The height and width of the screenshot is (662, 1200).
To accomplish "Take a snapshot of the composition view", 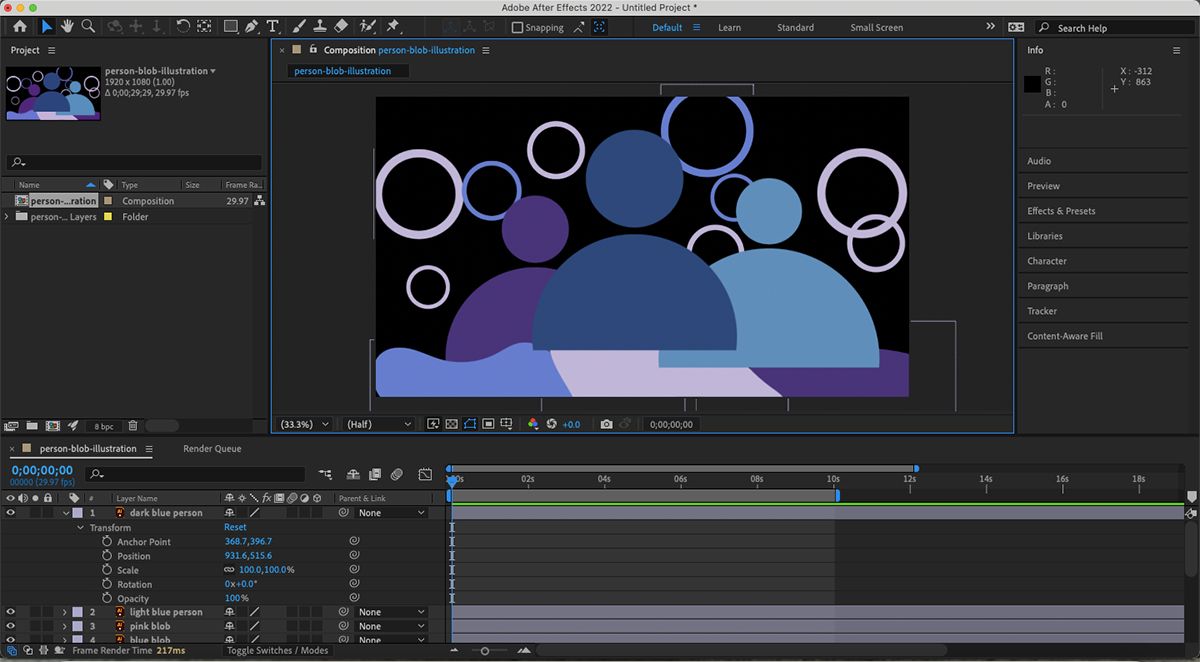I will (x=607, y=424).
